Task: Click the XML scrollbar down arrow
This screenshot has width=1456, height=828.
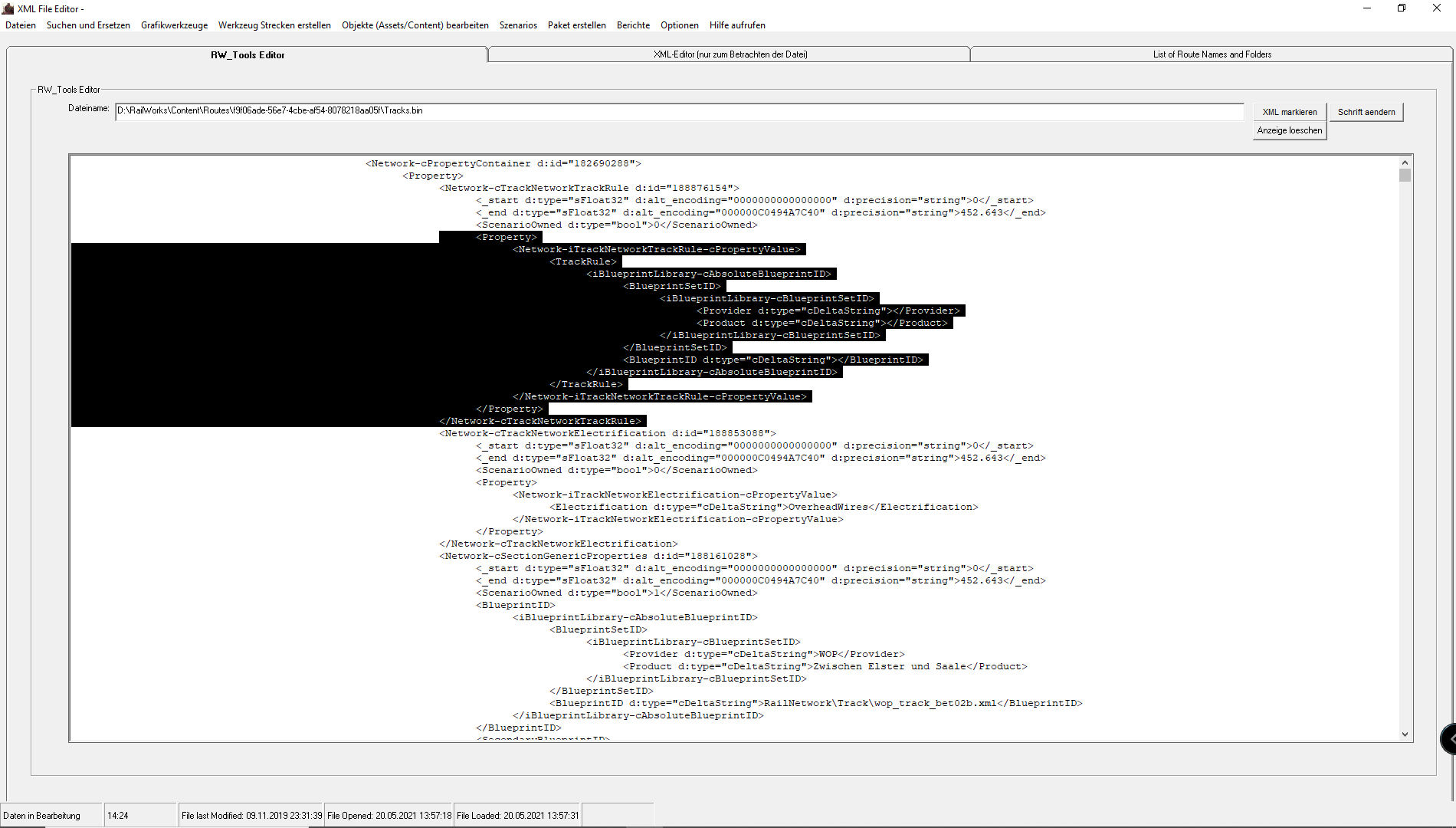Action: [1405, 734]
